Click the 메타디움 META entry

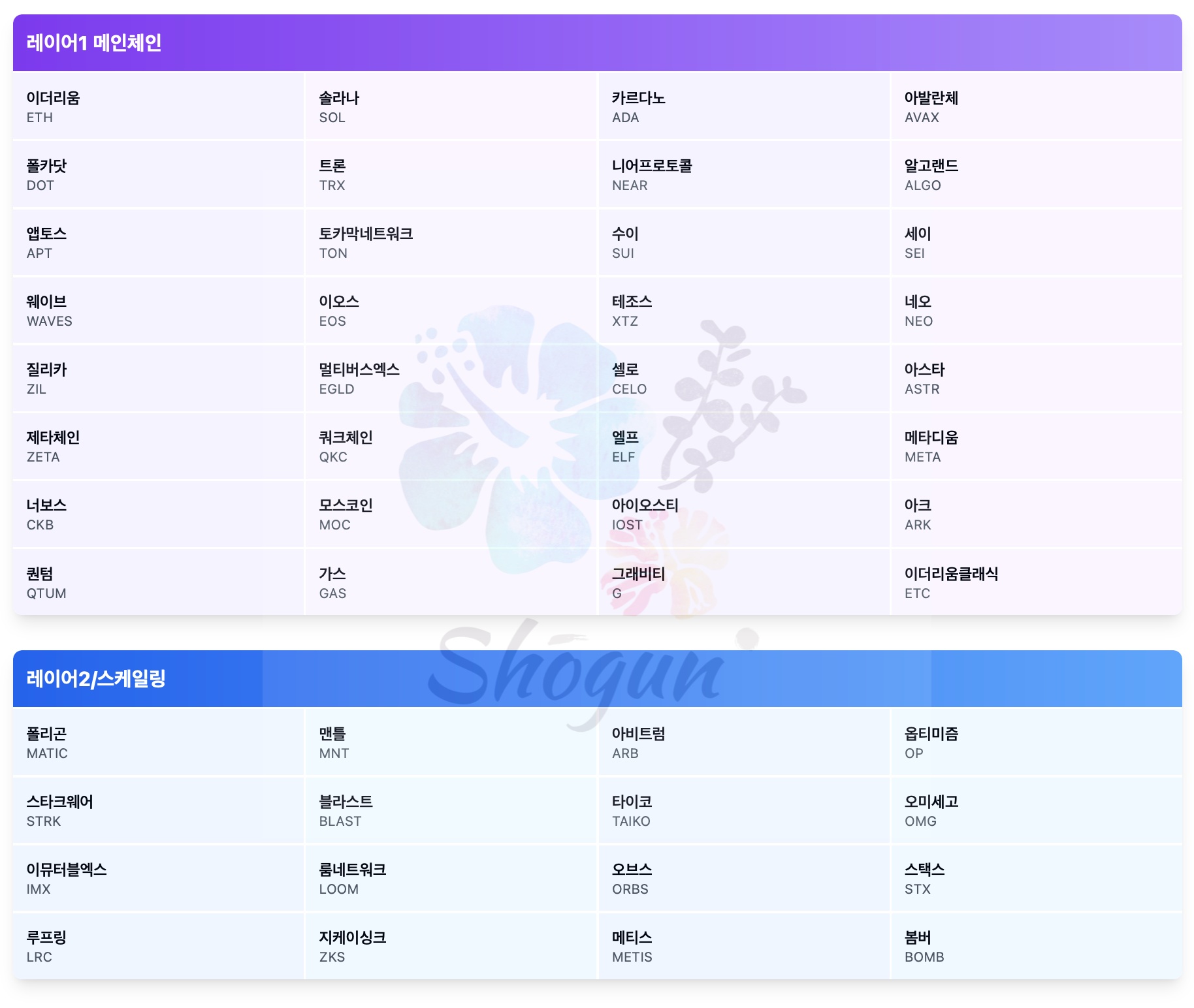point(1037,446)
